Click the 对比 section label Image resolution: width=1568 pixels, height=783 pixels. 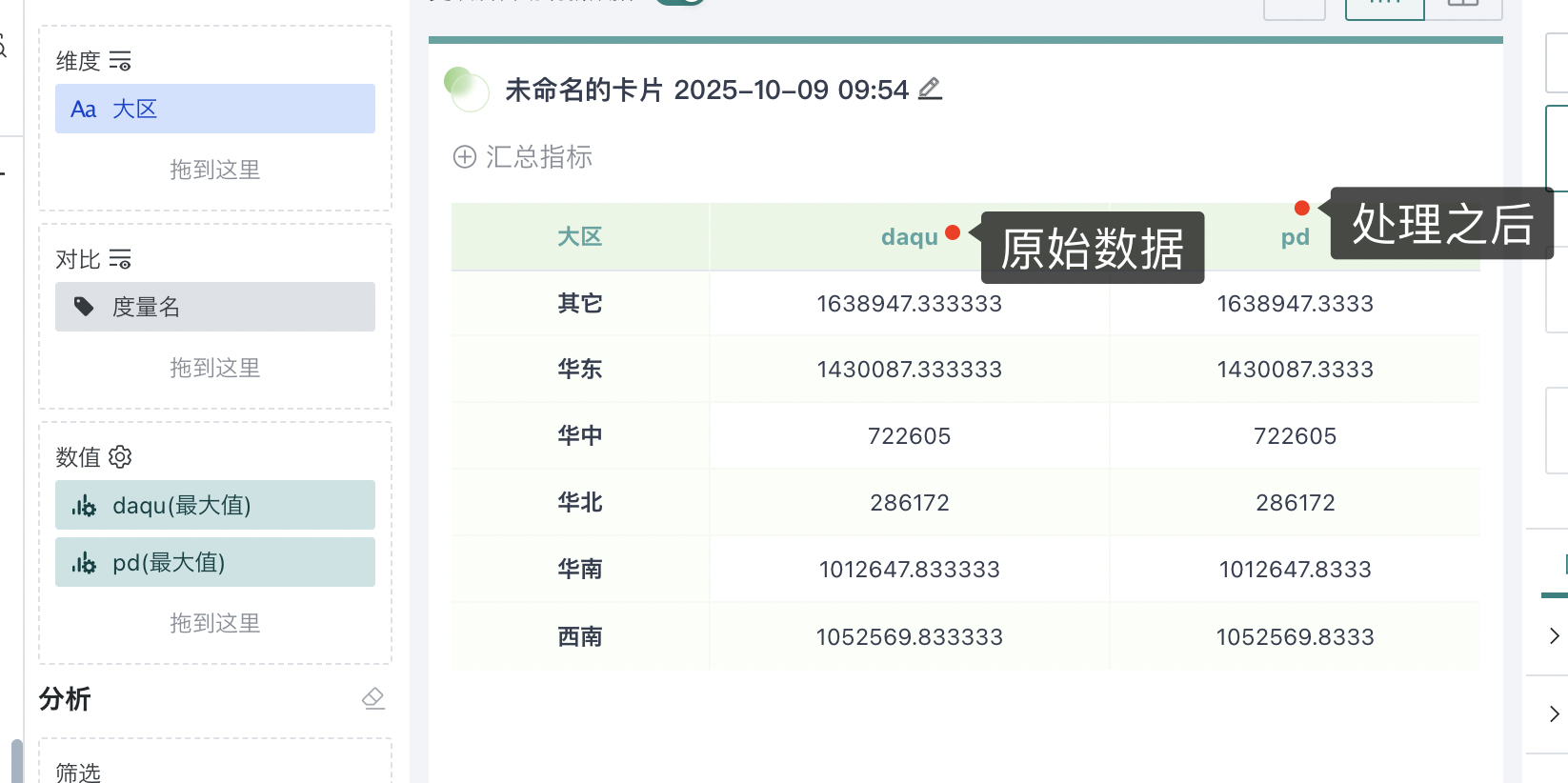tap(78, 259)
